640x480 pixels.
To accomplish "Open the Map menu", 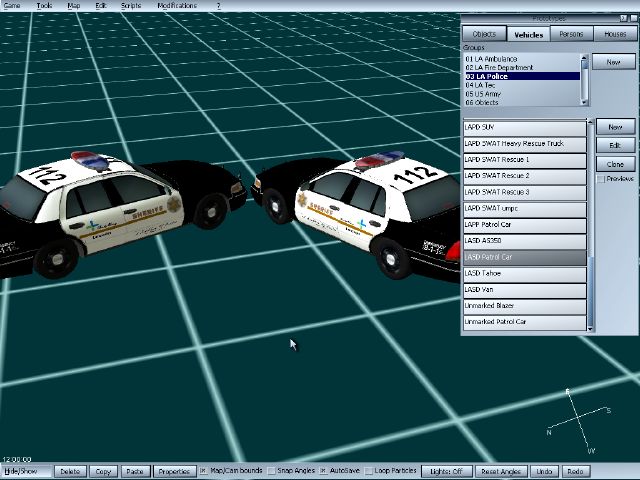I will coord(73,5).
